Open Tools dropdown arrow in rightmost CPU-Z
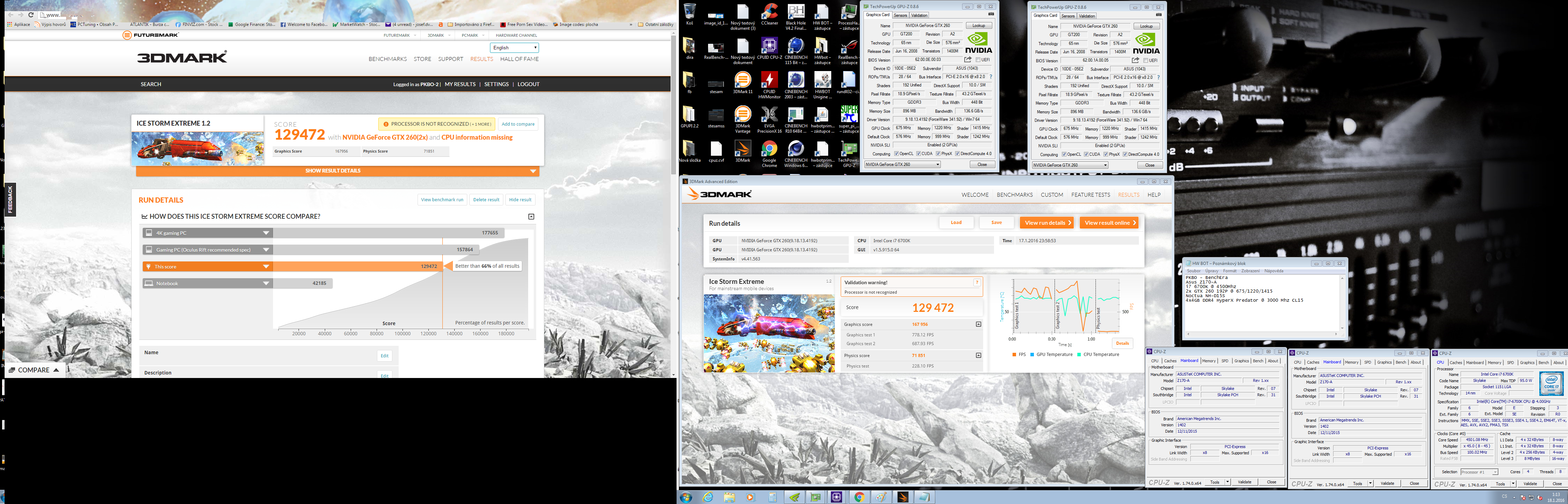This screenshot has width=1568, height=504. 1513,484
